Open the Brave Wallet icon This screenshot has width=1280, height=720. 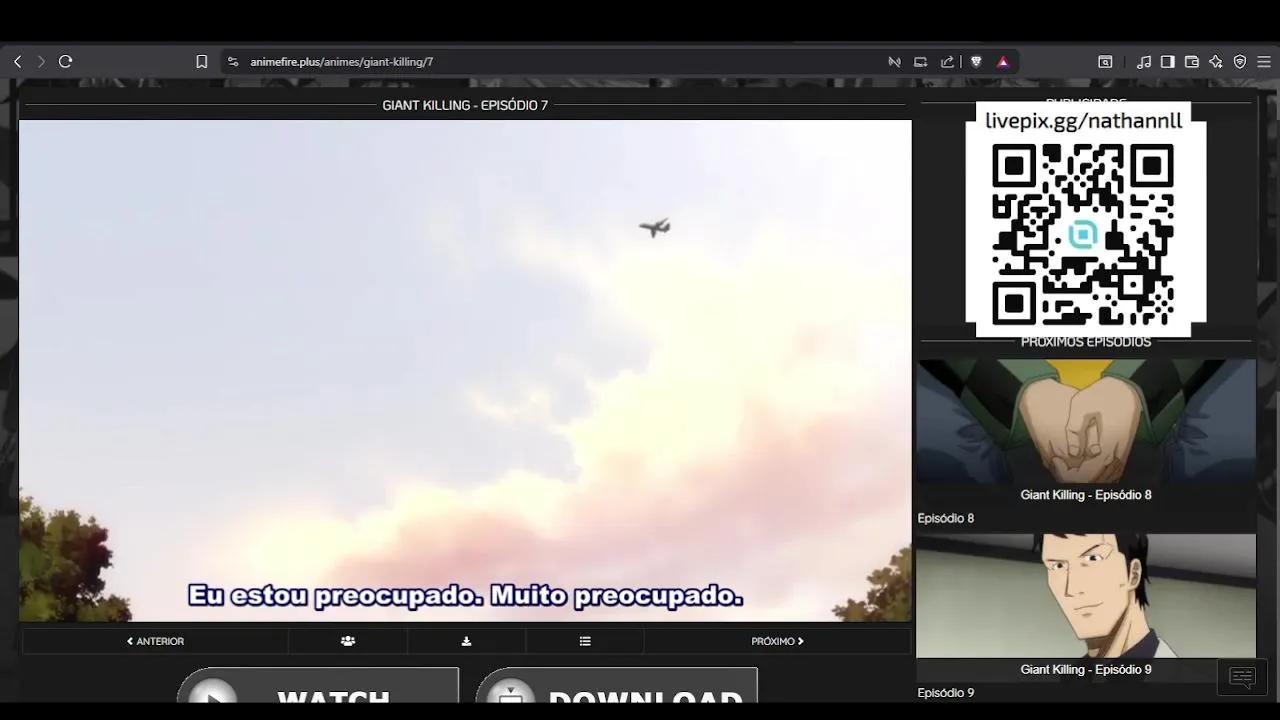(1191, 62)
